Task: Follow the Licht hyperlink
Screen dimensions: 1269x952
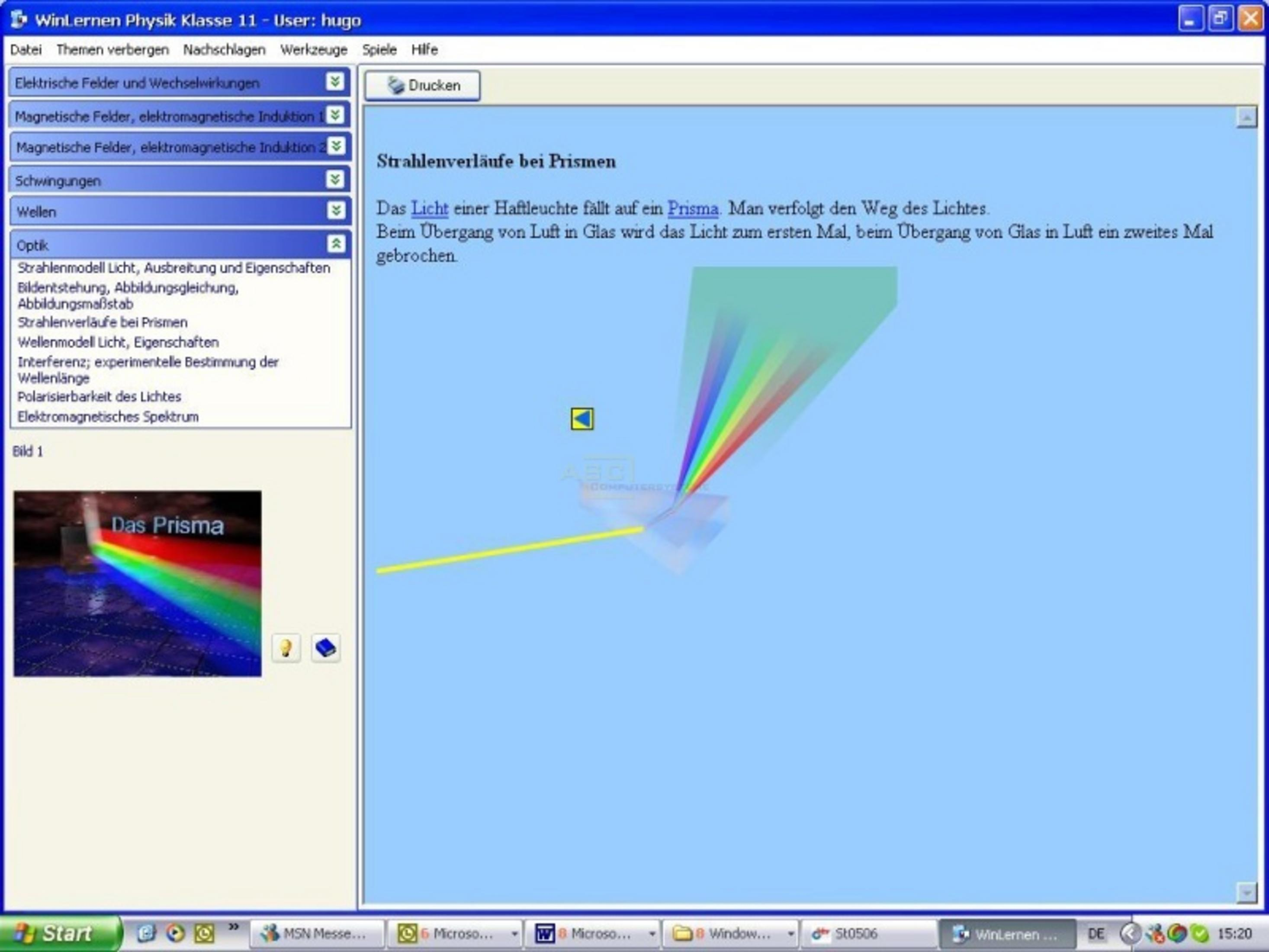Action: coord(430,208)
